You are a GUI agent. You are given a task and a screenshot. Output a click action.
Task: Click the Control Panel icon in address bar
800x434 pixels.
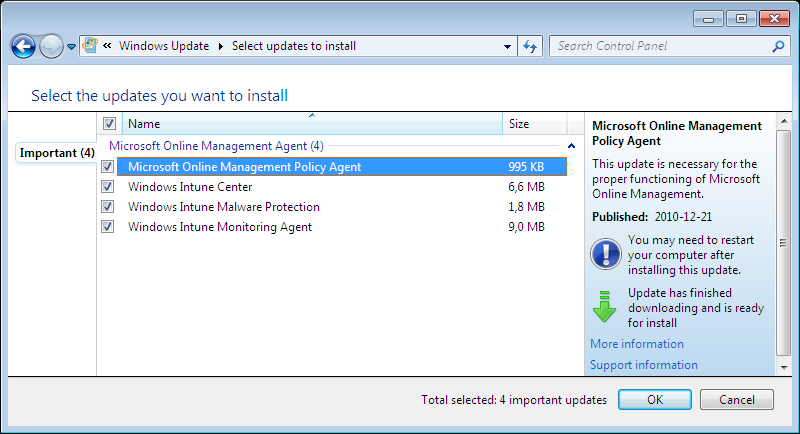[x=90, y=46]
